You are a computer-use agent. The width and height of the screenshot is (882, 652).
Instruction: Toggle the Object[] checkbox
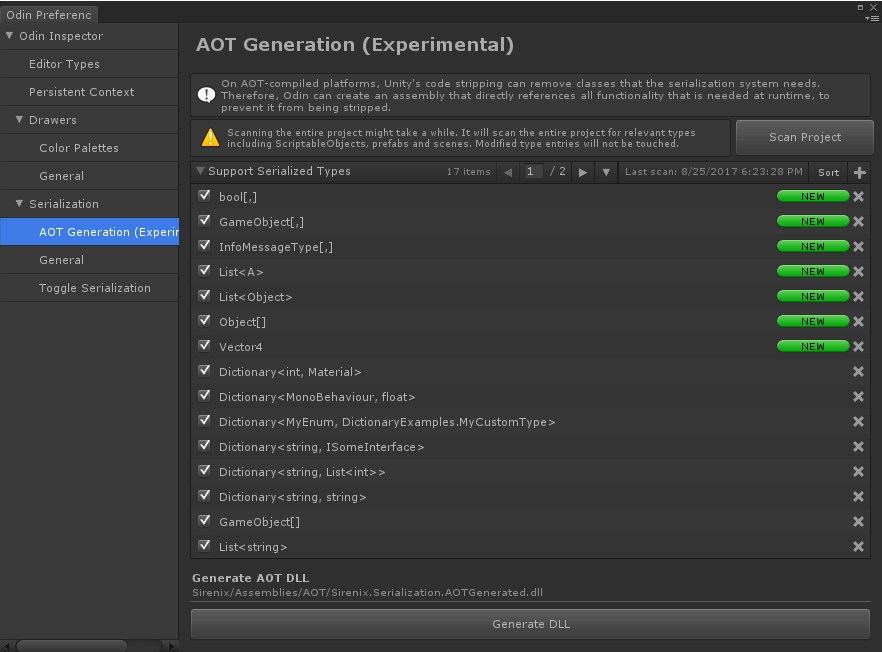204,321
